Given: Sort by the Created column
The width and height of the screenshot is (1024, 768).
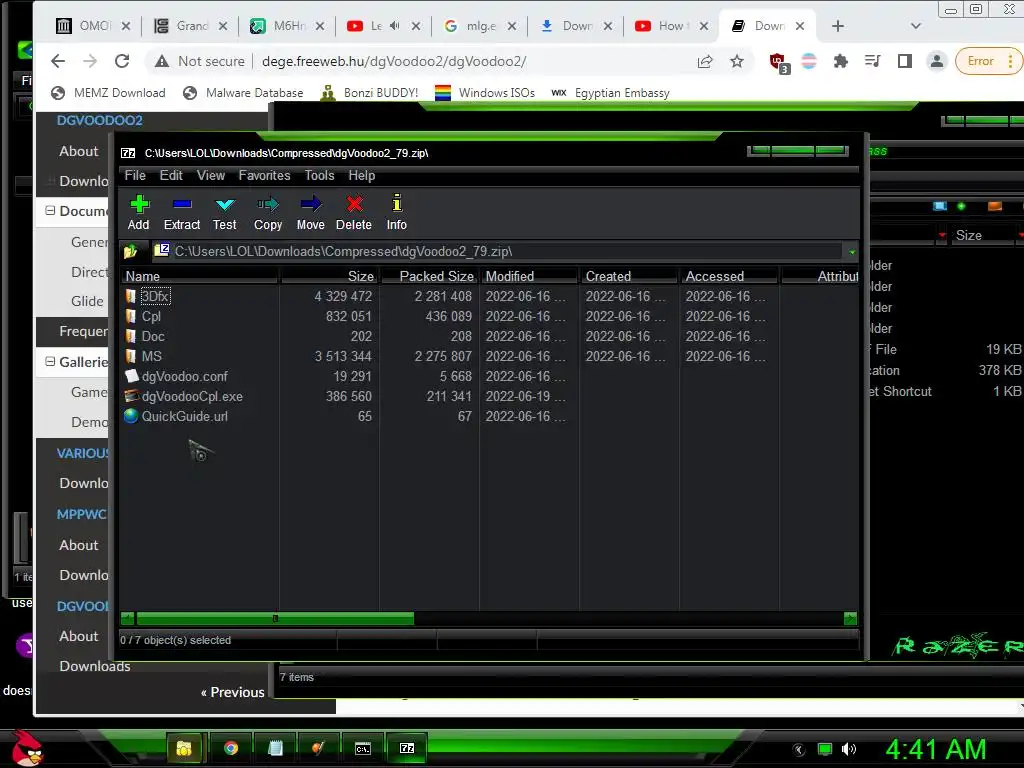Looking at the screenshot, I should 630,276.
